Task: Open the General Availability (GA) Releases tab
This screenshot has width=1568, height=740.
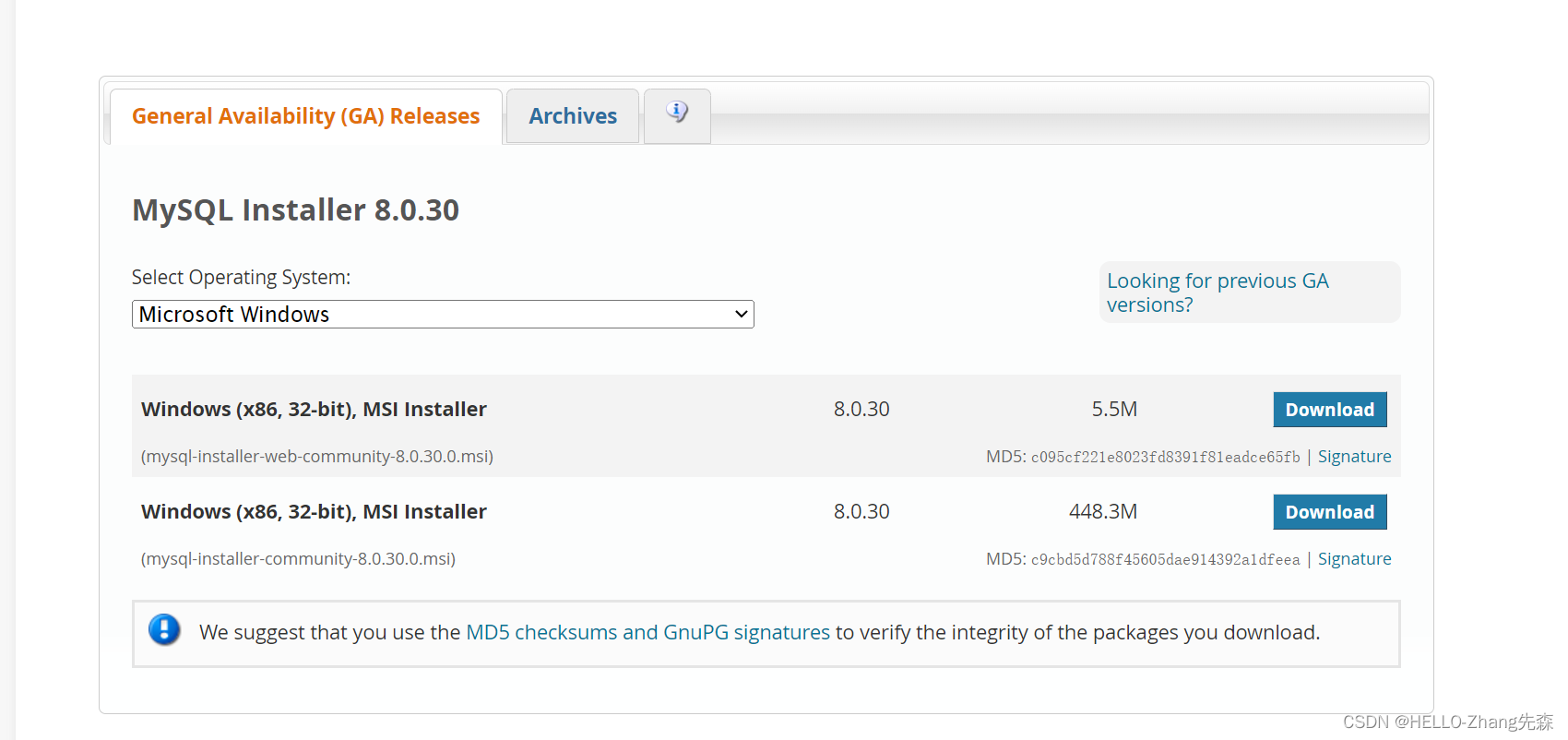Action: [x=305, y=116]
